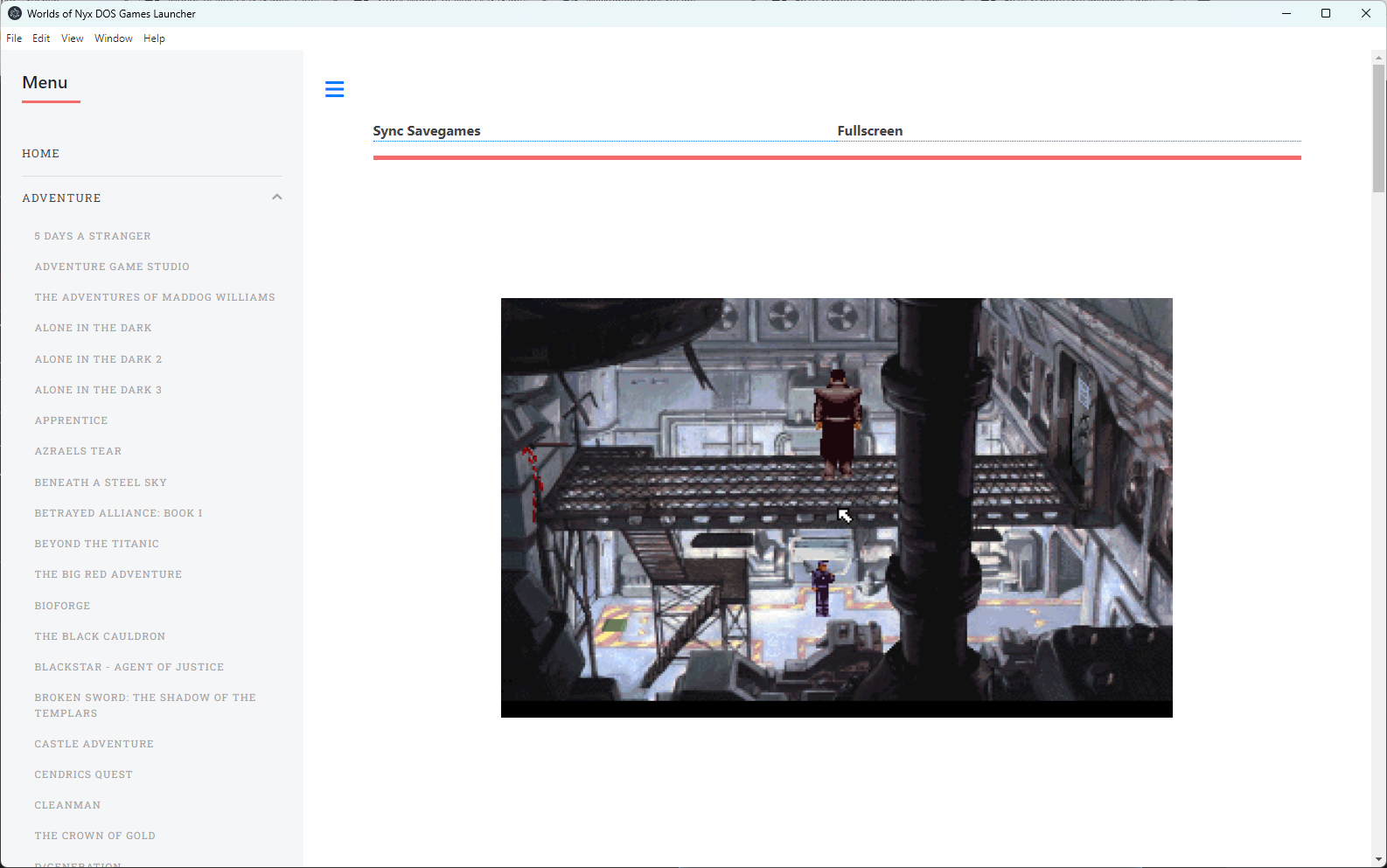Collapse the Adventure category chevron
Viewport: 1387px width, 868px height.
coord(277,198)
